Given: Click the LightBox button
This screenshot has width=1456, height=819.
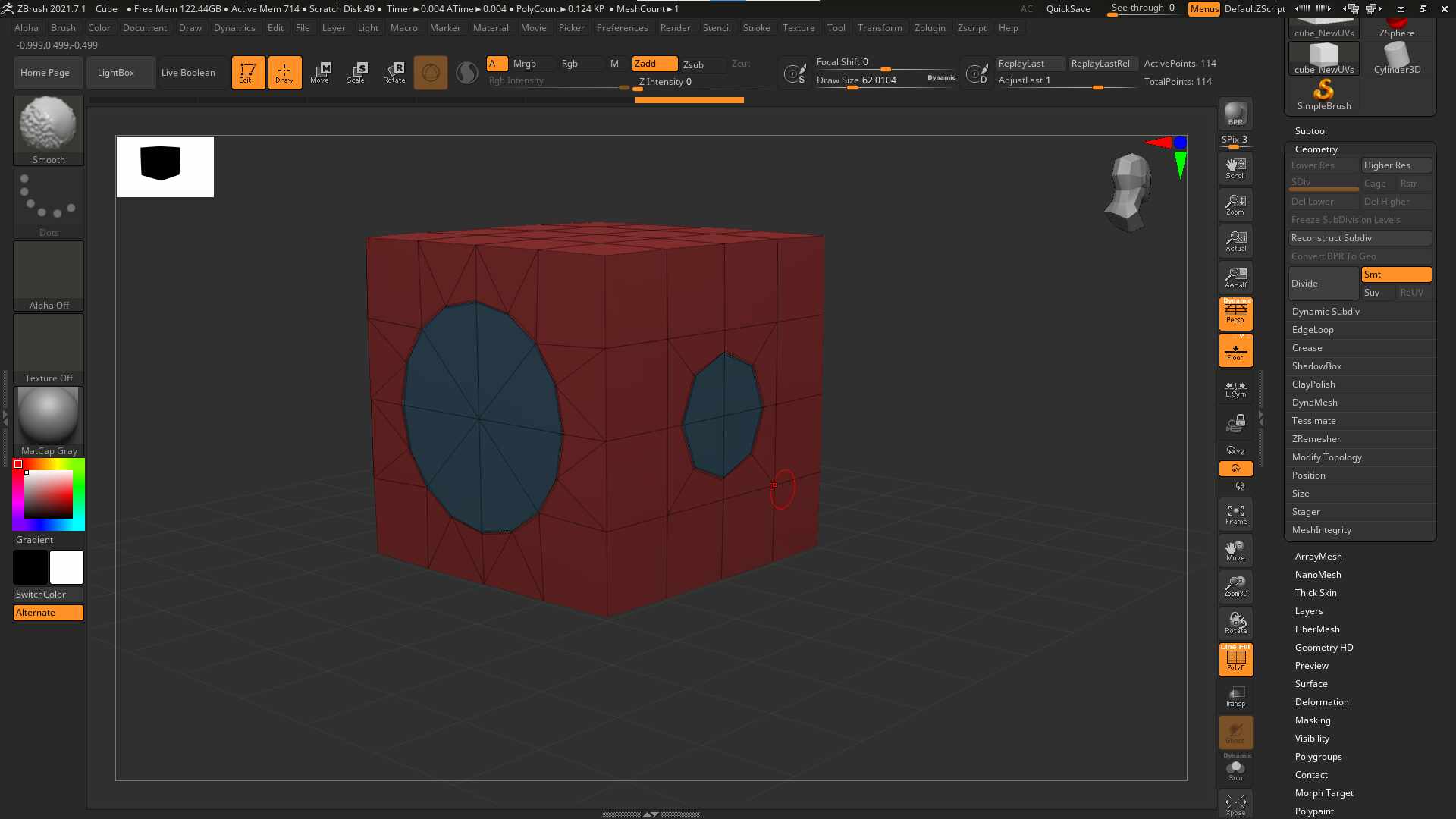Looking at the screenshot, I should pyautogui.click(x=116, y=73).
